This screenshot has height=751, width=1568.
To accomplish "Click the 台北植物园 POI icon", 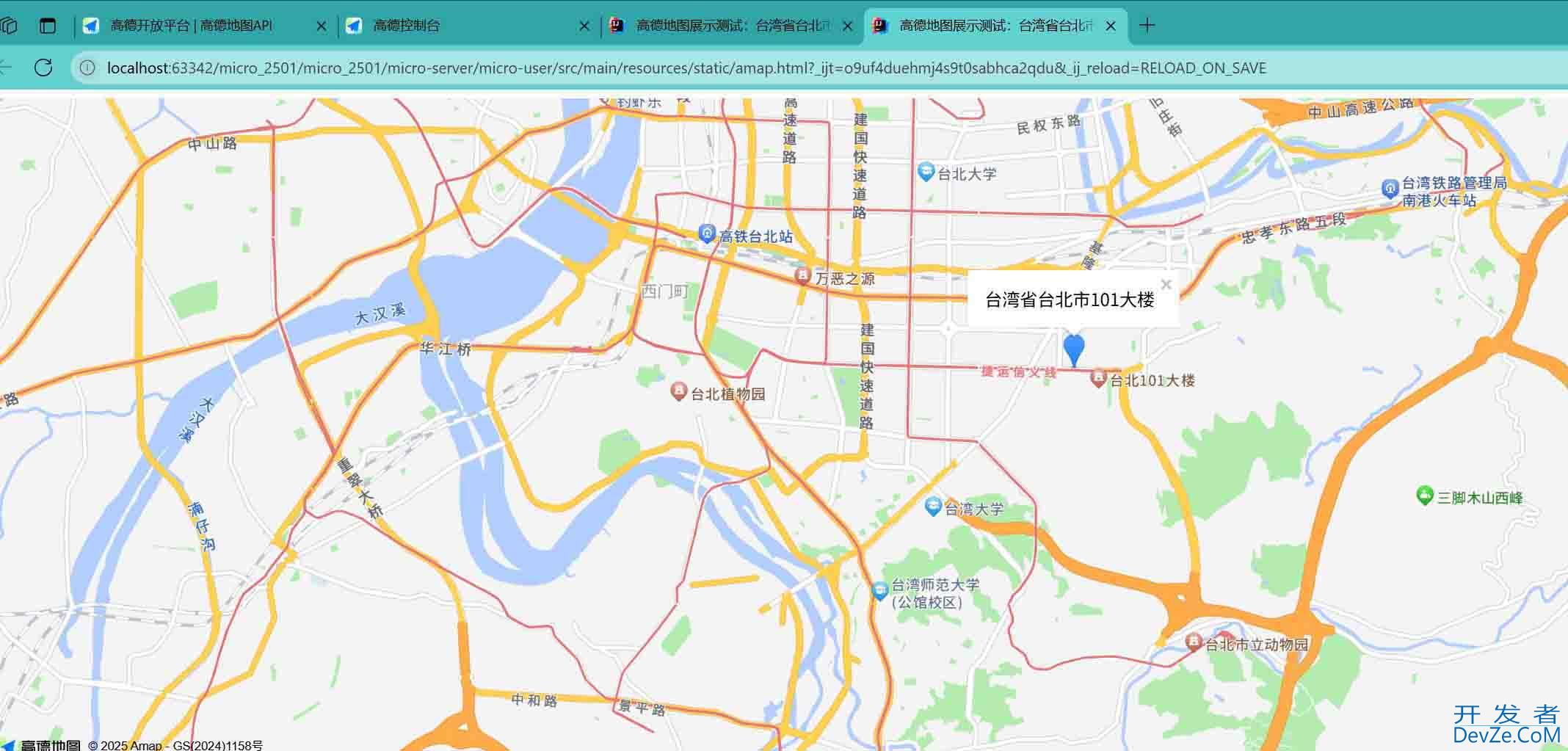I will [679, 392].
